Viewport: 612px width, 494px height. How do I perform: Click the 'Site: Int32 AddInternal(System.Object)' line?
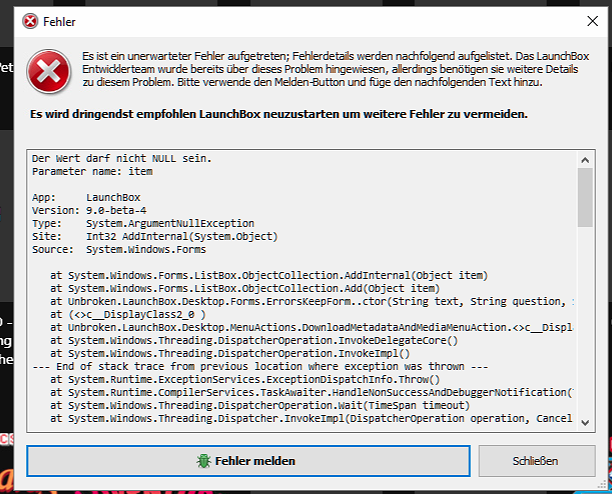point(155,236)
